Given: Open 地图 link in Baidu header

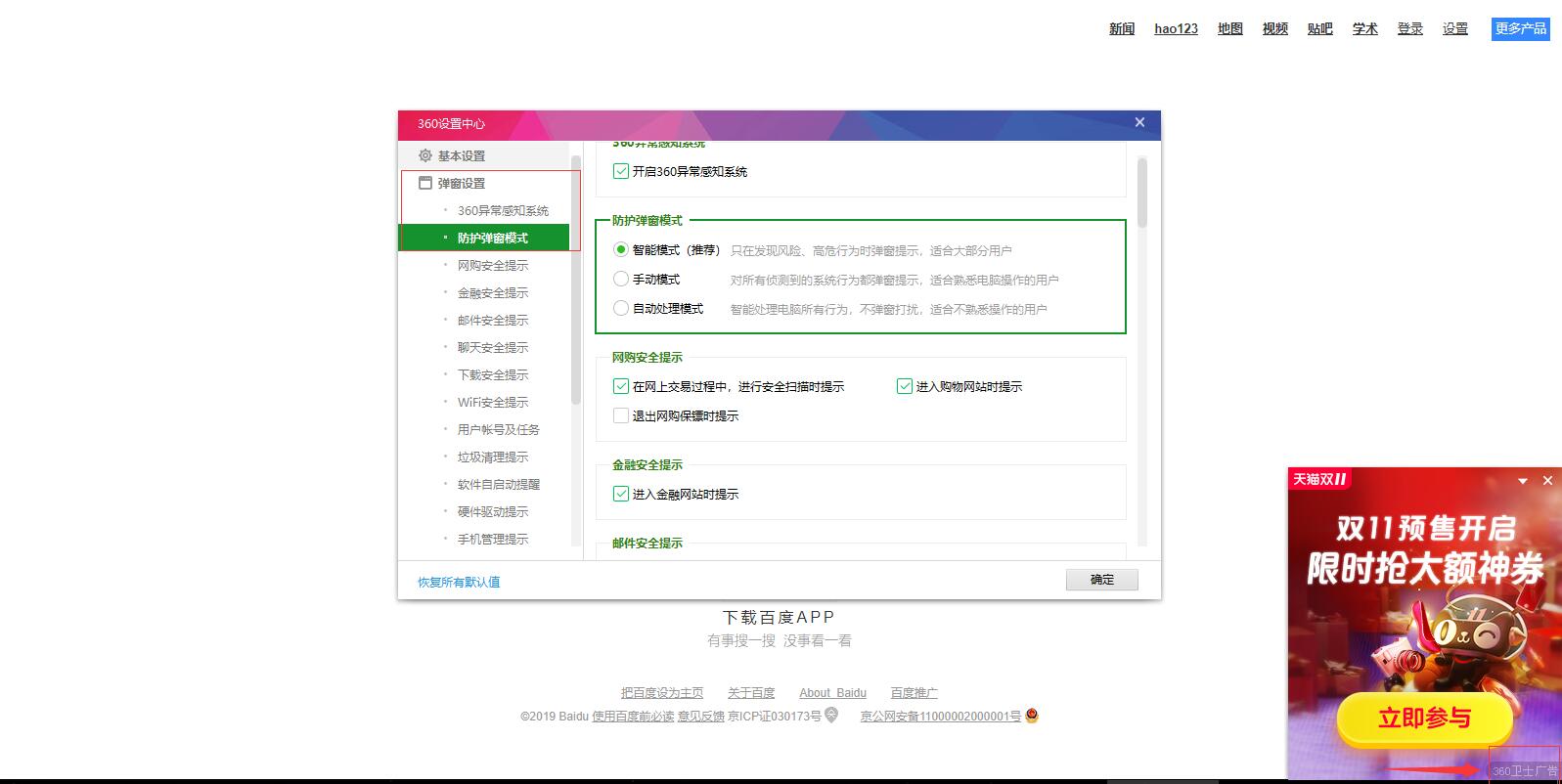Looking at the screenshot, I should point(1230,28).
